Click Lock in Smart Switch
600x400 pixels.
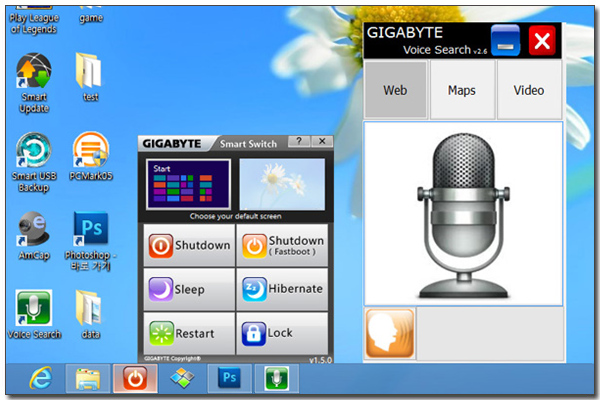pos(282,333)
